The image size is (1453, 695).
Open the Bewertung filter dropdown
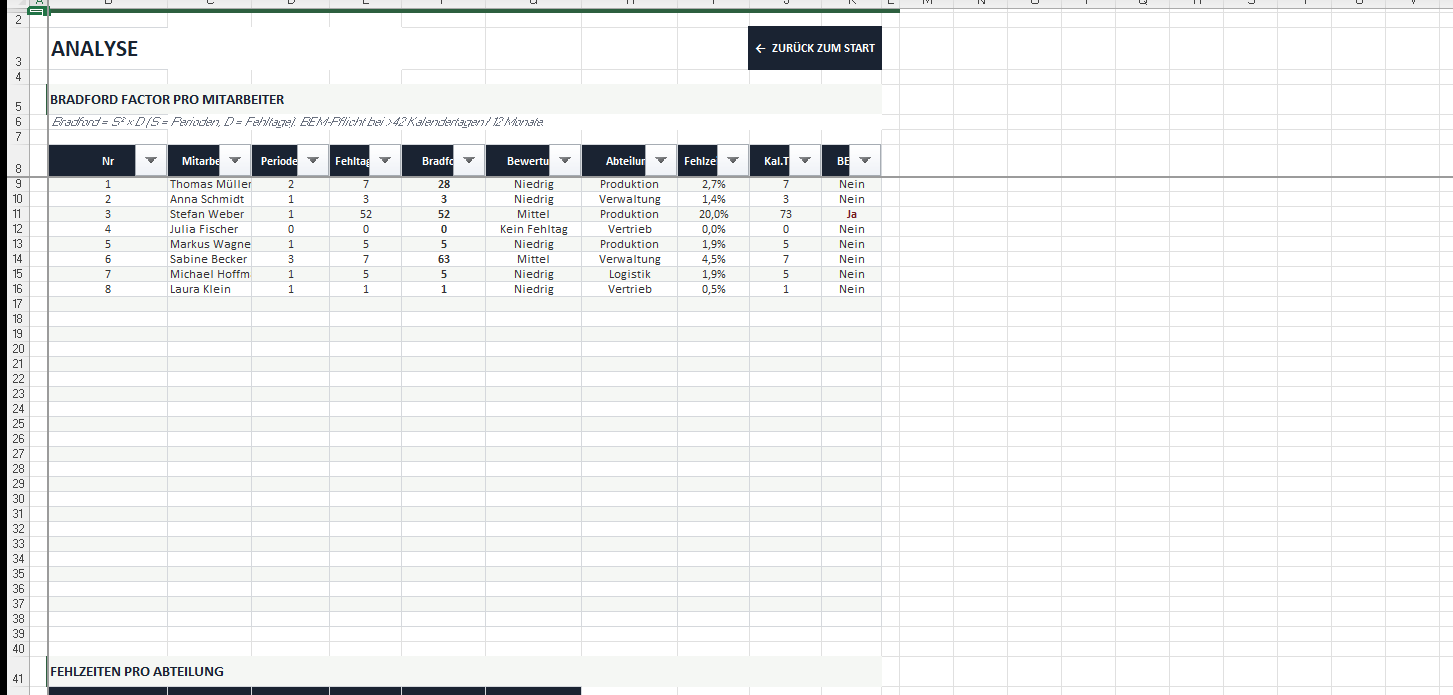click(x=565, y=160)
